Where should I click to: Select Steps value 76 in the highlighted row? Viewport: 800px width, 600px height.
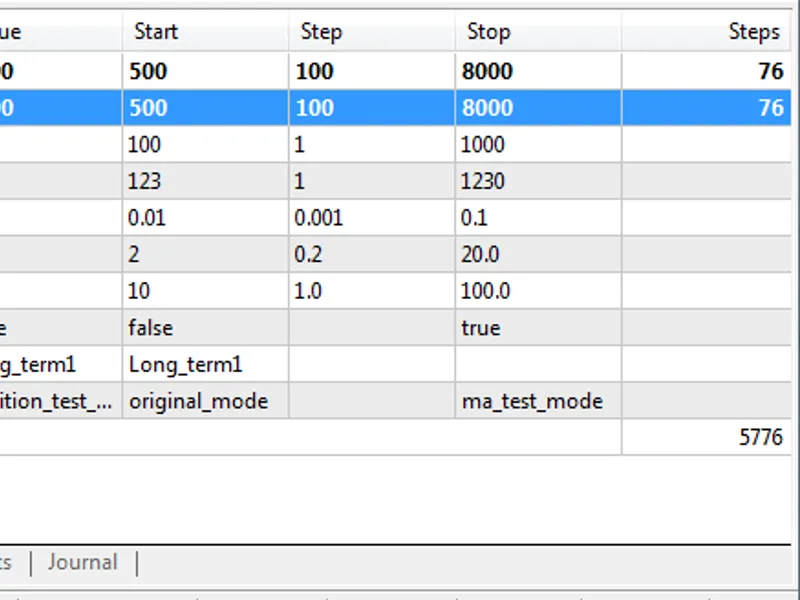click(707, 108)
